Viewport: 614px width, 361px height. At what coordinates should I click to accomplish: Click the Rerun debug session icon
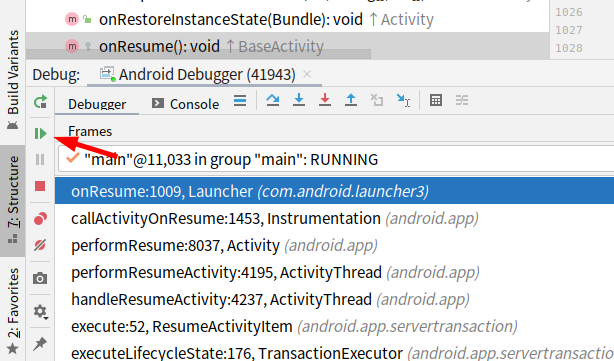click(40, 102)
